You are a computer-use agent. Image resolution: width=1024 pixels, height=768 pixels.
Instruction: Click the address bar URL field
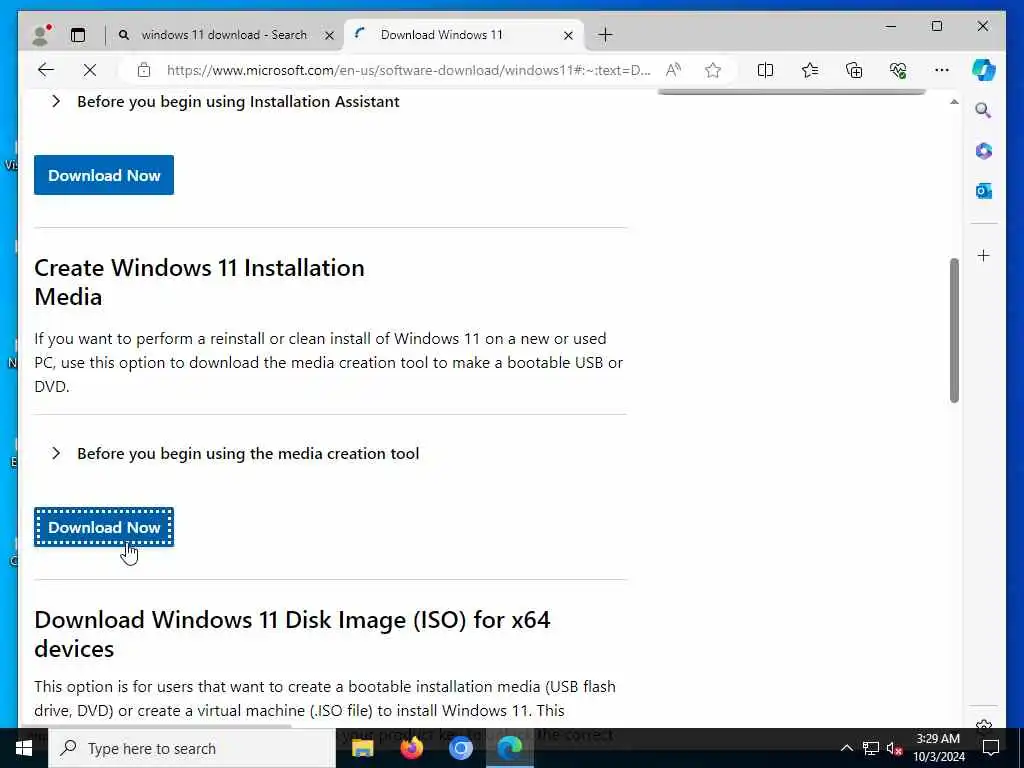(x=408, y=70)
